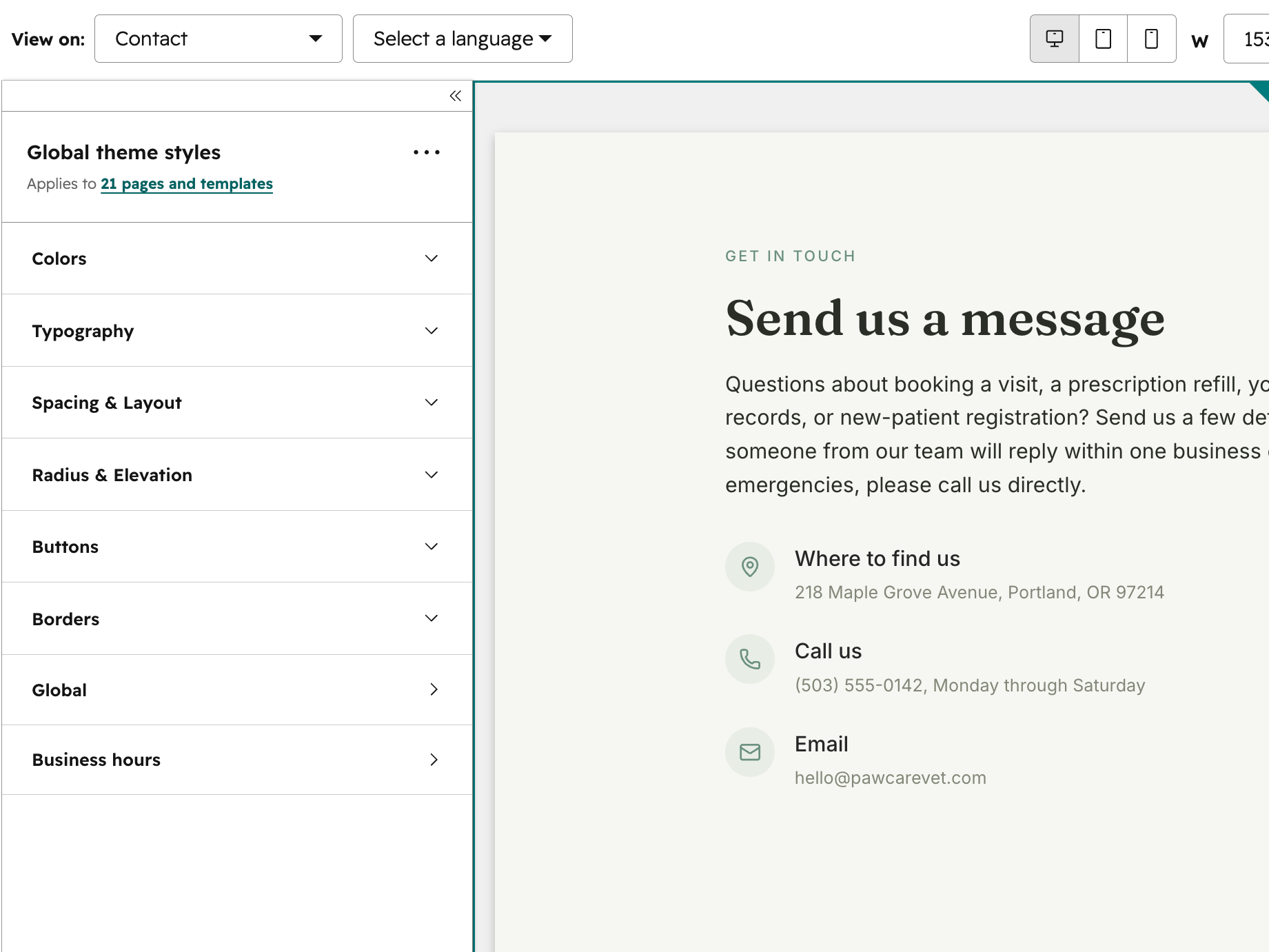
Task: Open the three-dot more options menu
Action: pyautogui.click(x=427, y=152)
